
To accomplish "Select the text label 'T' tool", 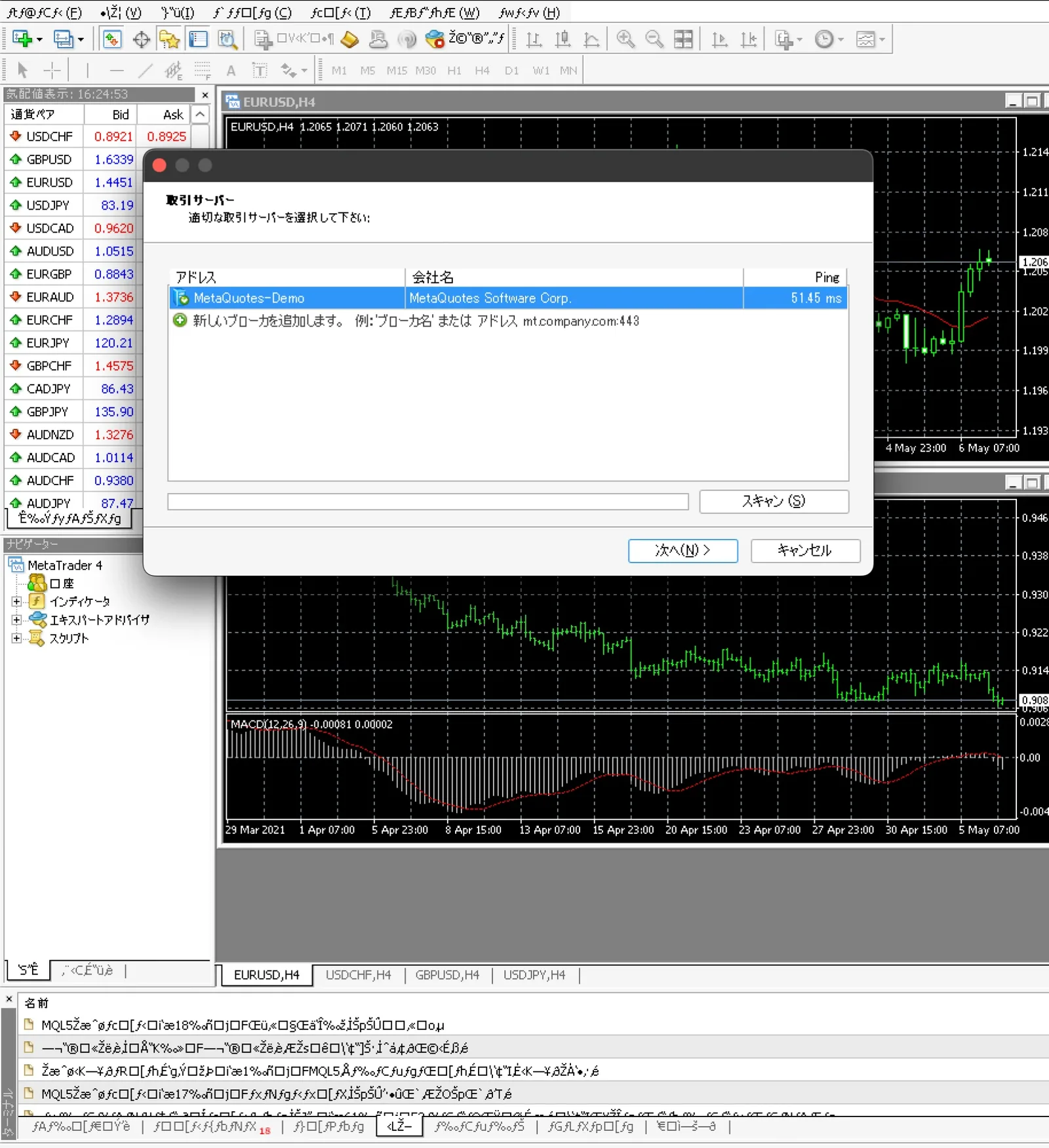I will [x=260, y=70].
